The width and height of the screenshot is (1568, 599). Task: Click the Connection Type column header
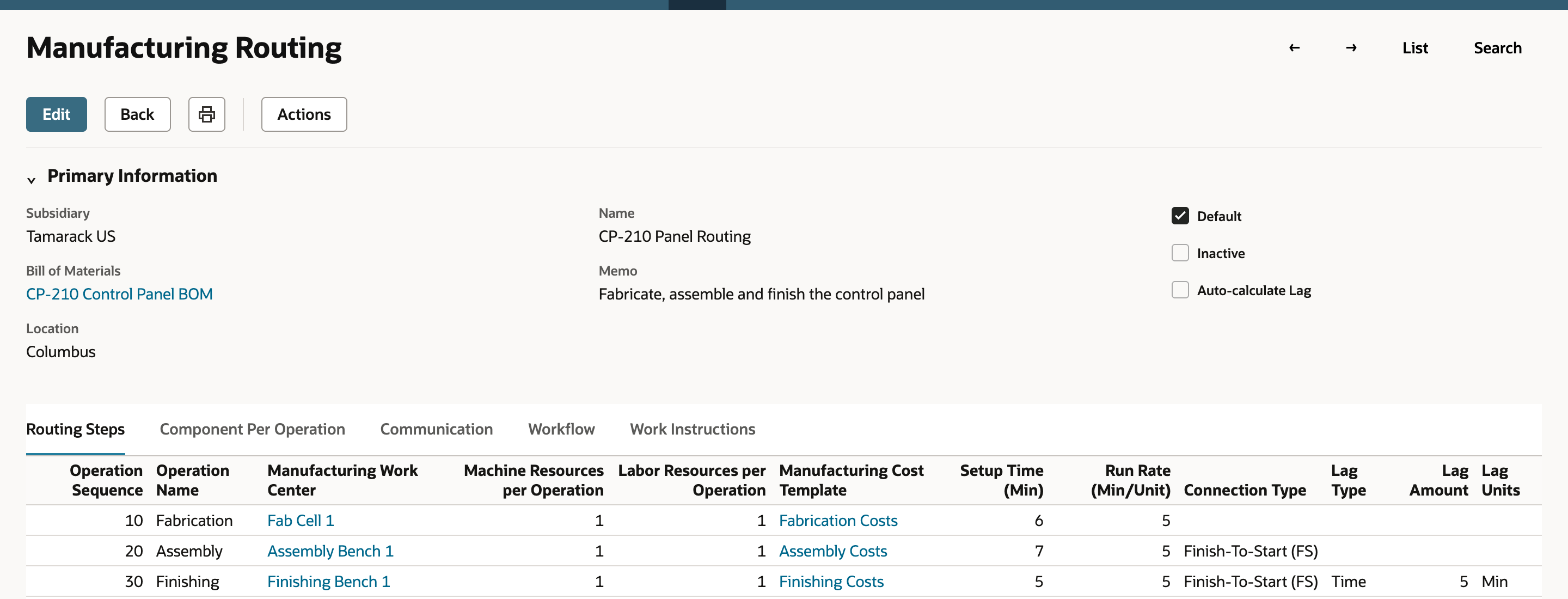pos(1245,490)
